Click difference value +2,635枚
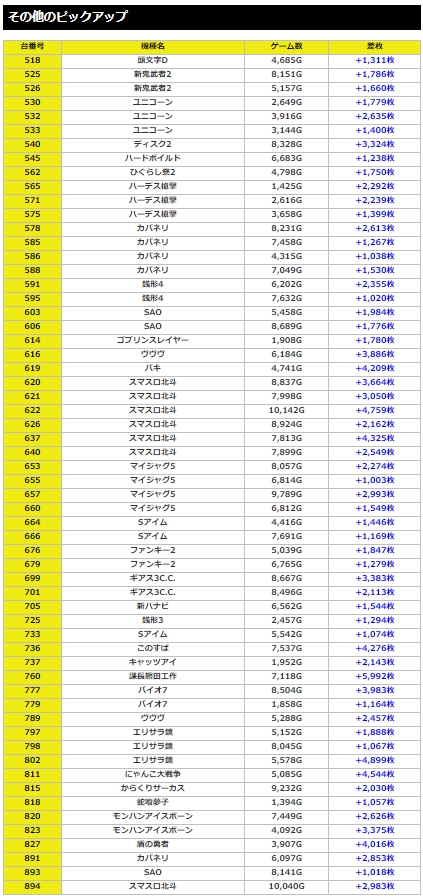Image resolution: width=423 pixels, height=896 pixels. pyautogui.click(x=374, y=116)
